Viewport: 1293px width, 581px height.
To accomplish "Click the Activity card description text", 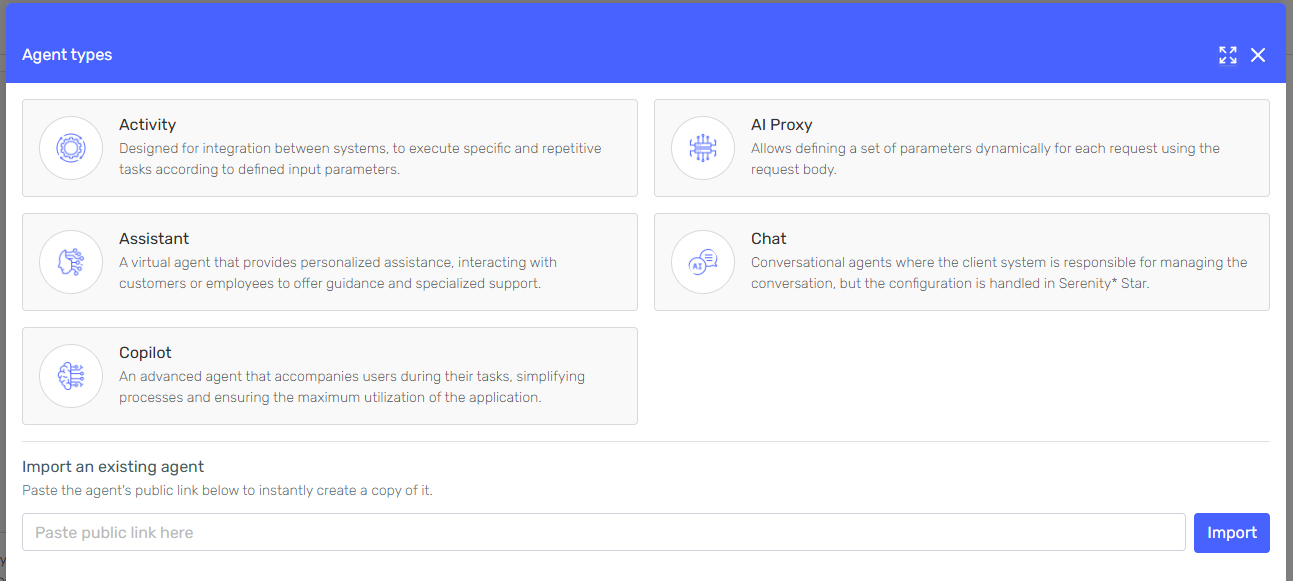I will pyautogui.click(x=360, y=159).
